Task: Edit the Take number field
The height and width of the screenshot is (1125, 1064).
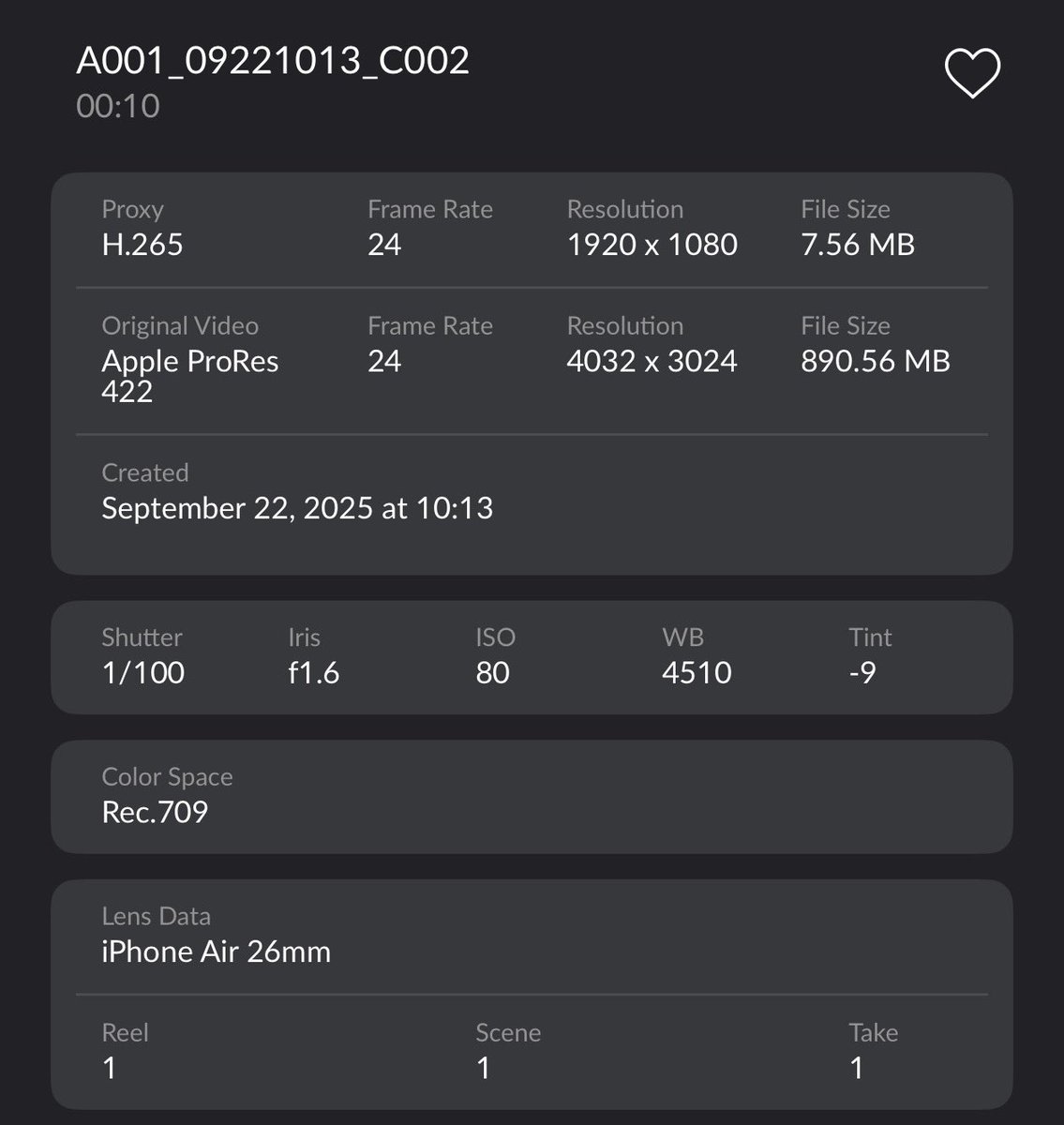Action: [874, 1051]
